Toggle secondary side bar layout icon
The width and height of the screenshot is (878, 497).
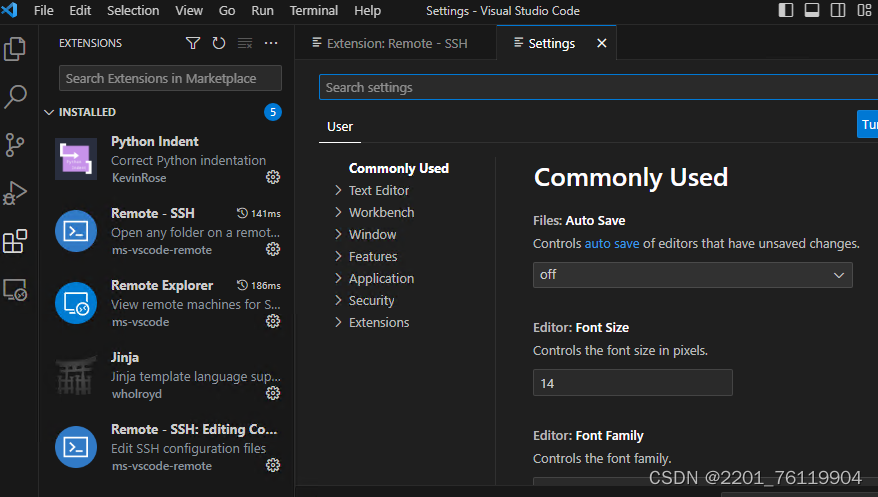coord(838,11)
